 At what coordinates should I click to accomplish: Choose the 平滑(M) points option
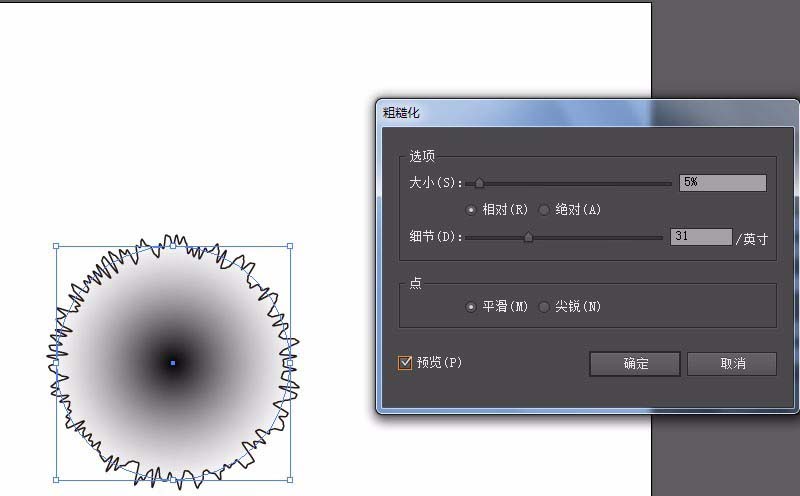(471, 307)
